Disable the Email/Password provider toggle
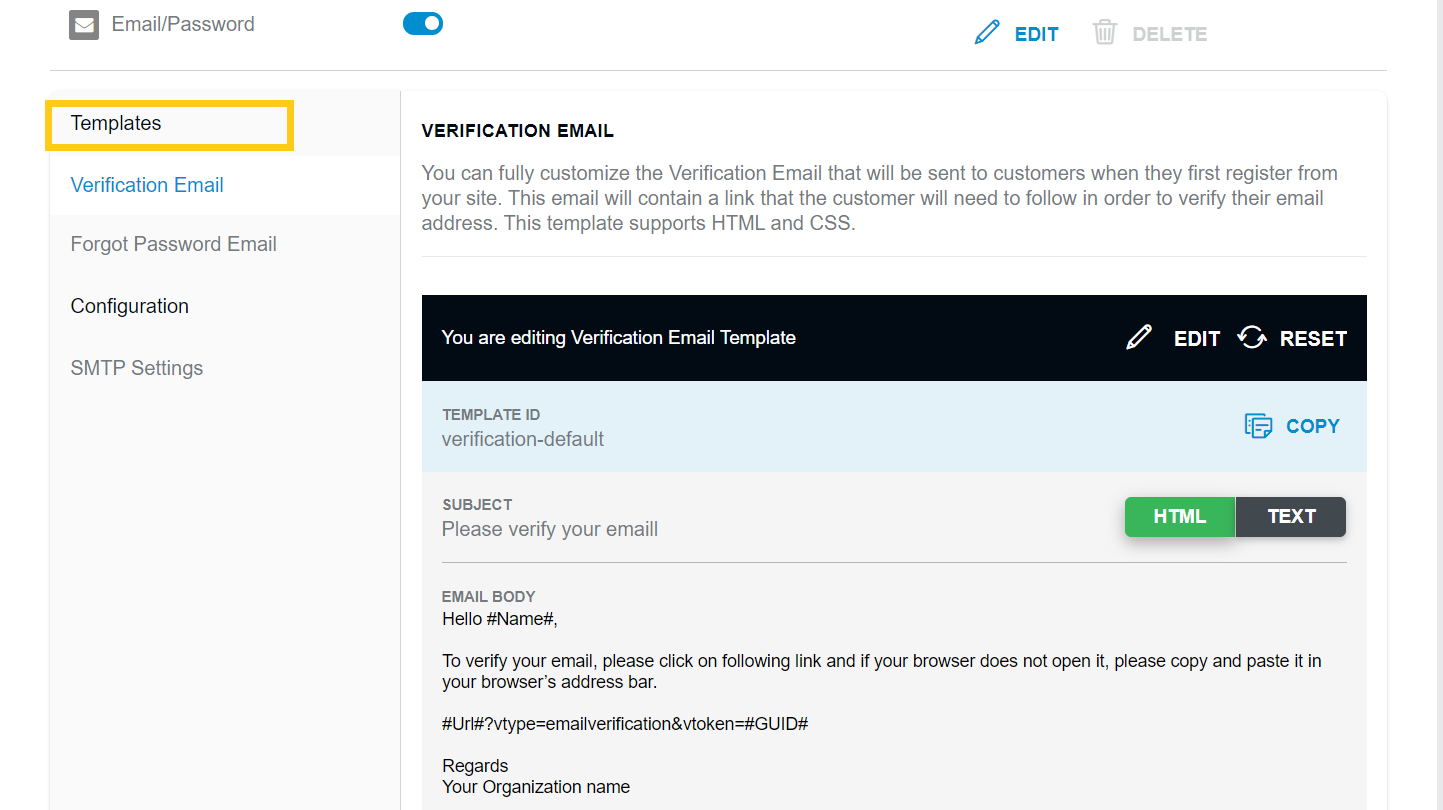This screenshot has height=810, width=1443. point(423,23)
